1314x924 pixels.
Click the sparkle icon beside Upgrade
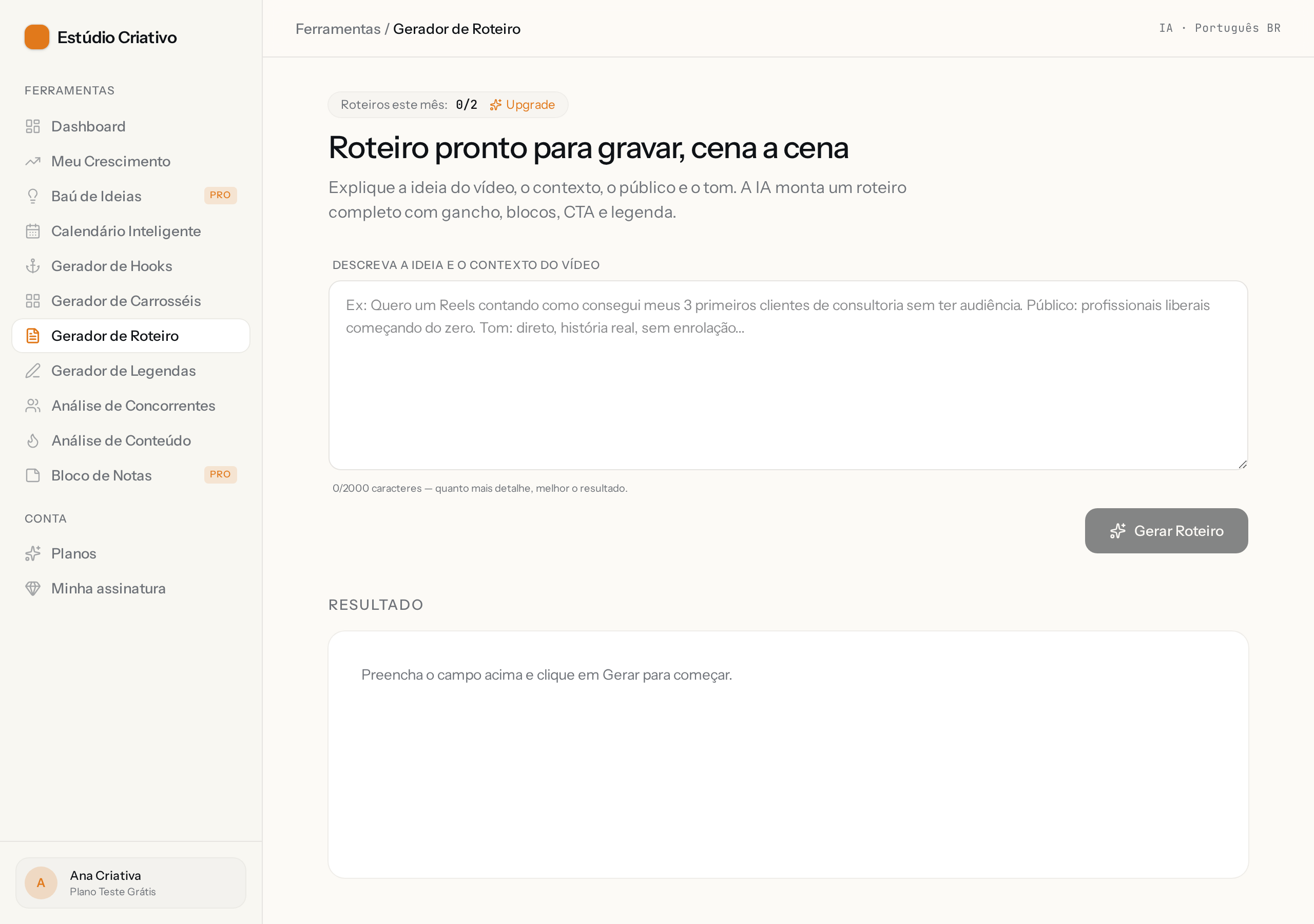click(x=496, y=105)
